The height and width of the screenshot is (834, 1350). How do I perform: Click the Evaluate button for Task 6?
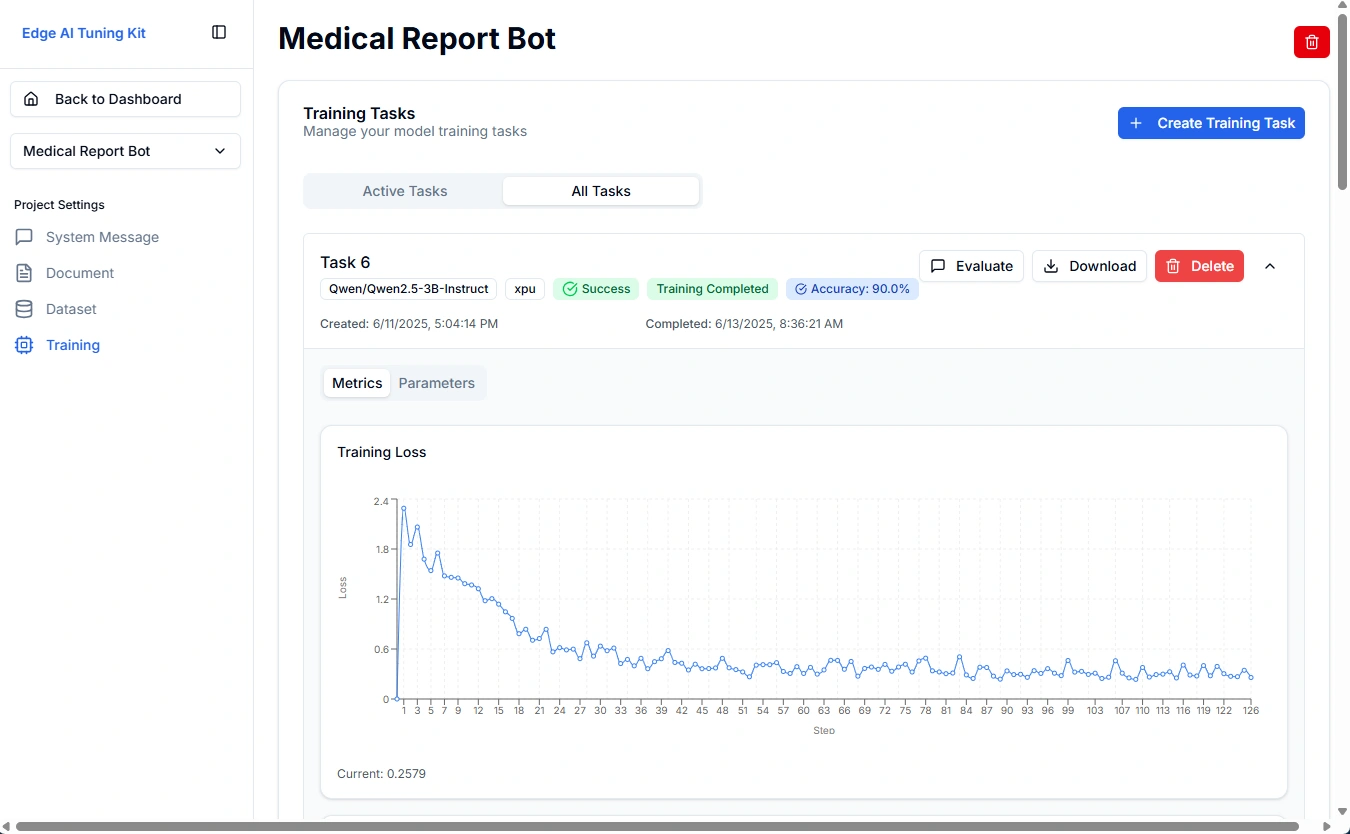(x=971, y=266)
